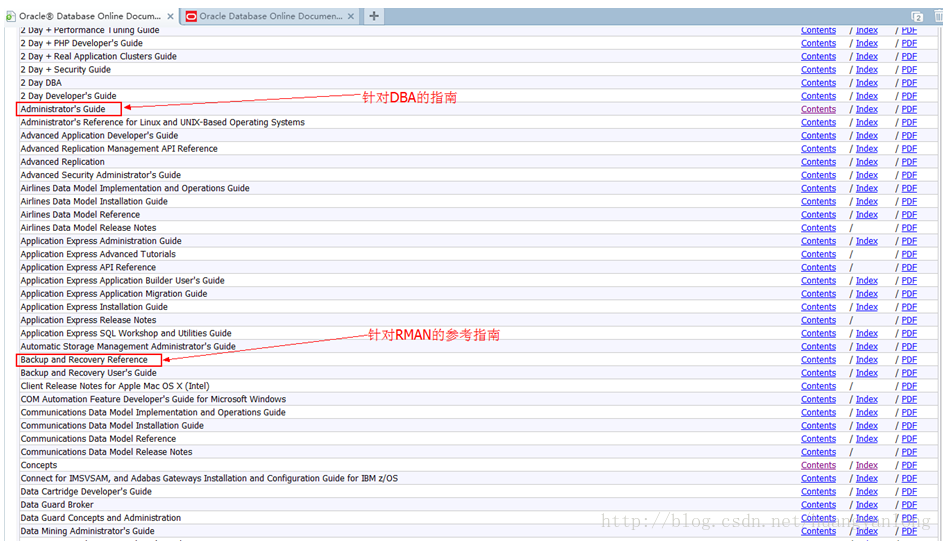Open PDF for Communications Data Model Reference
Viewport: 943px width, 541px height.
click(x=909, y=439)
